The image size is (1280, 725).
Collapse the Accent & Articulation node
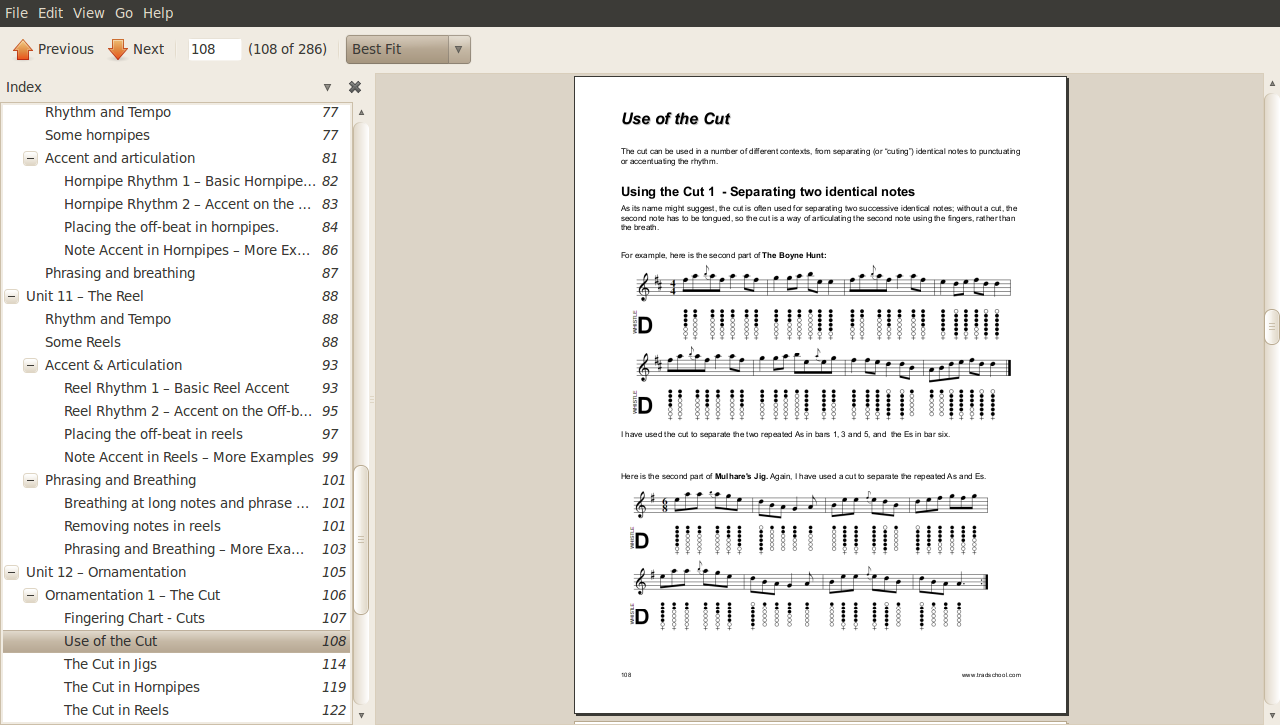30,365
